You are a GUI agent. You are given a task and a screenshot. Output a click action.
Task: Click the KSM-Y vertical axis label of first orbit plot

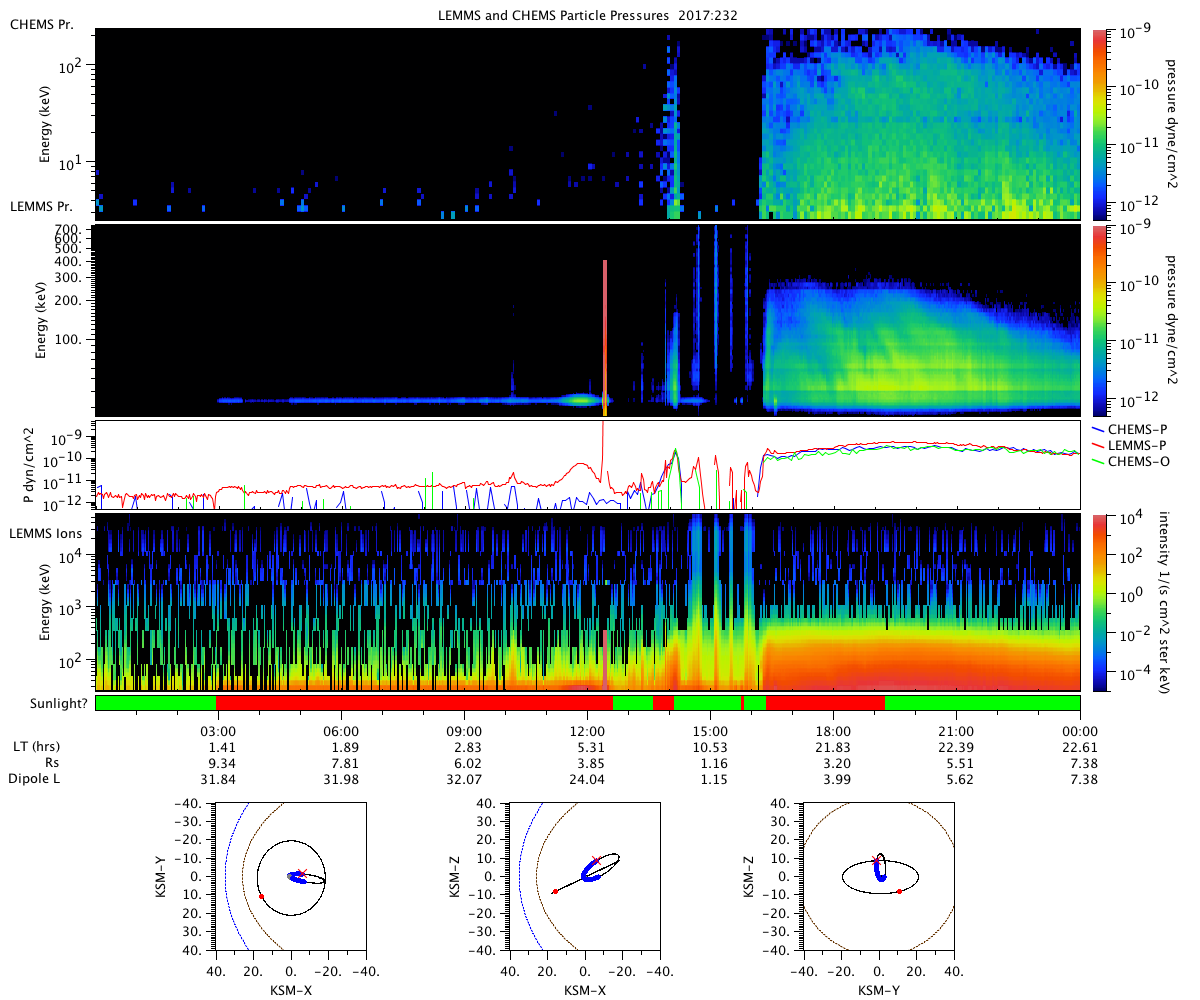pos(160,876)
